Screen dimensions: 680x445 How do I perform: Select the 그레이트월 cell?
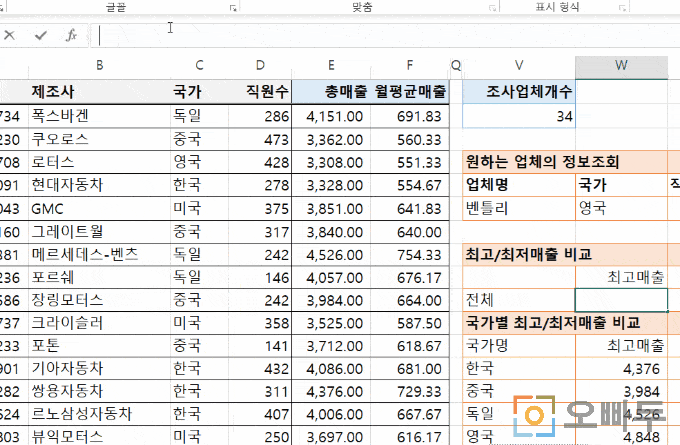pos(100,232)
